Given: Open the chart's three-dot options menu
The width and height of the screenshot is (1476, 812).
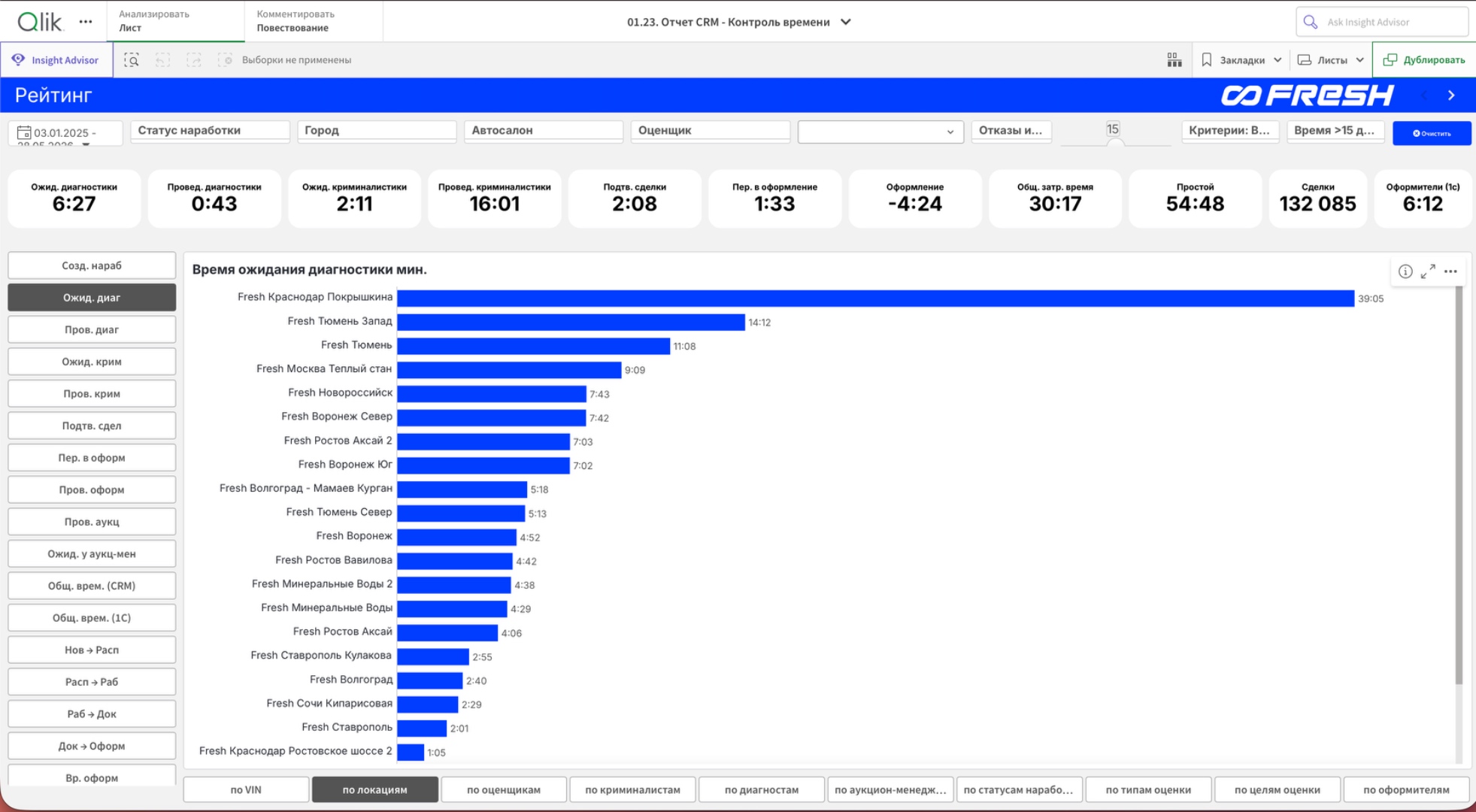Looking at the screenshot, I should coord(1451,271).
